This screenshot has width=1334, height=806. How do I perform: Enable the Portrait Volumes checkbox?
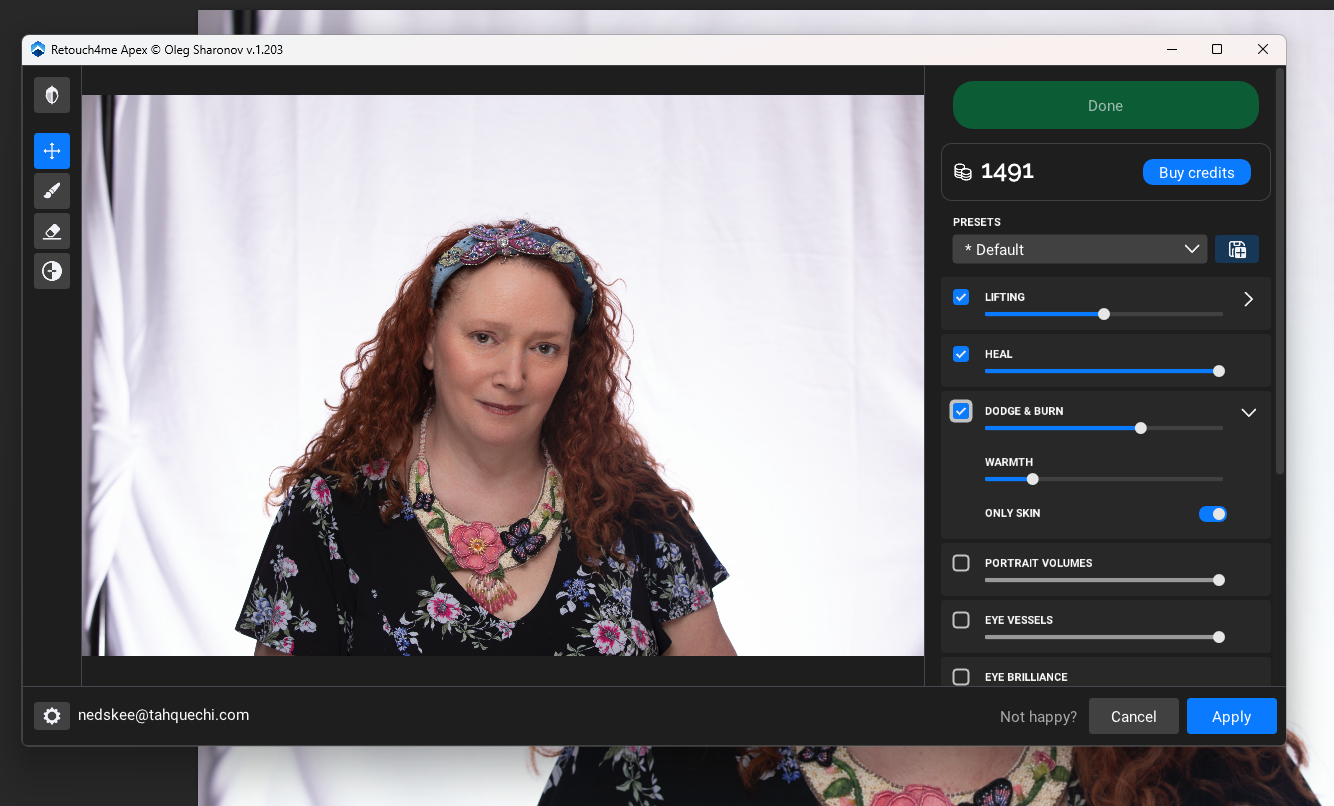click(x=961, y=563)
